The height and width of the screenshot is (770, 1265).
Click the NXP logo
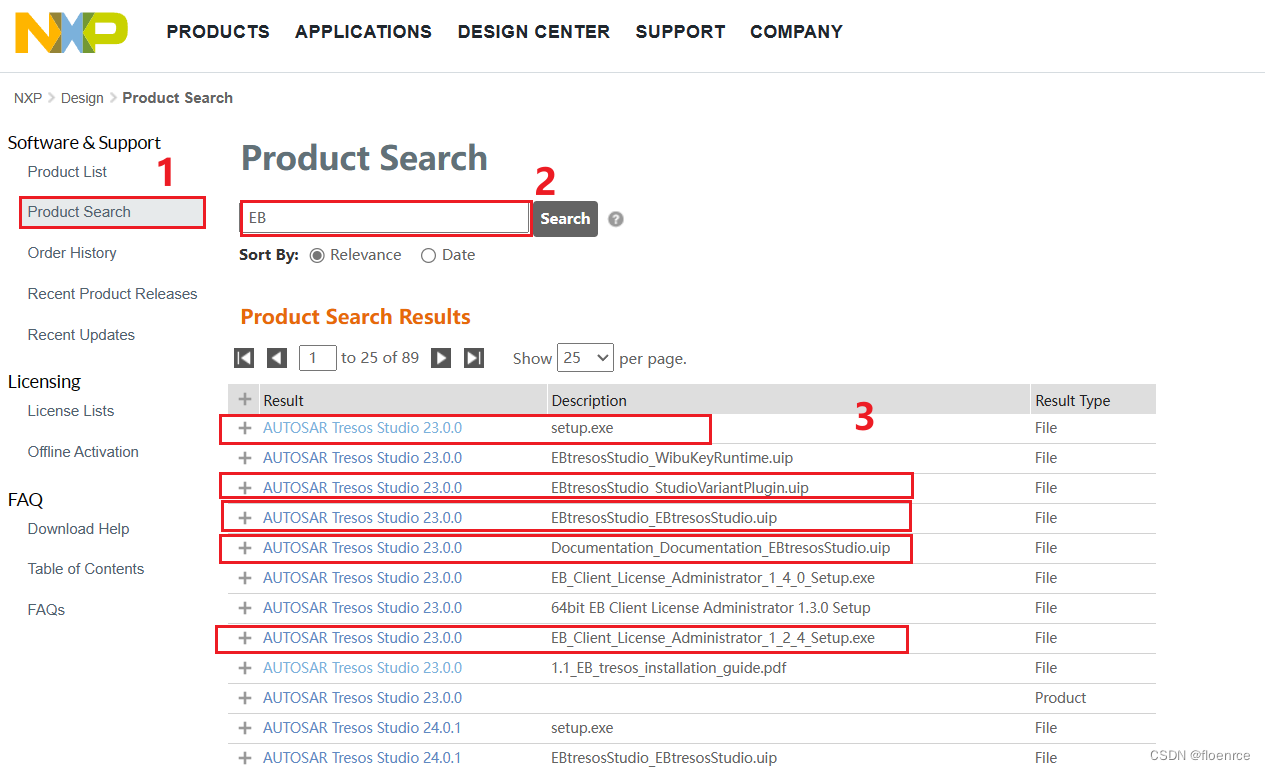coord(71,32)
